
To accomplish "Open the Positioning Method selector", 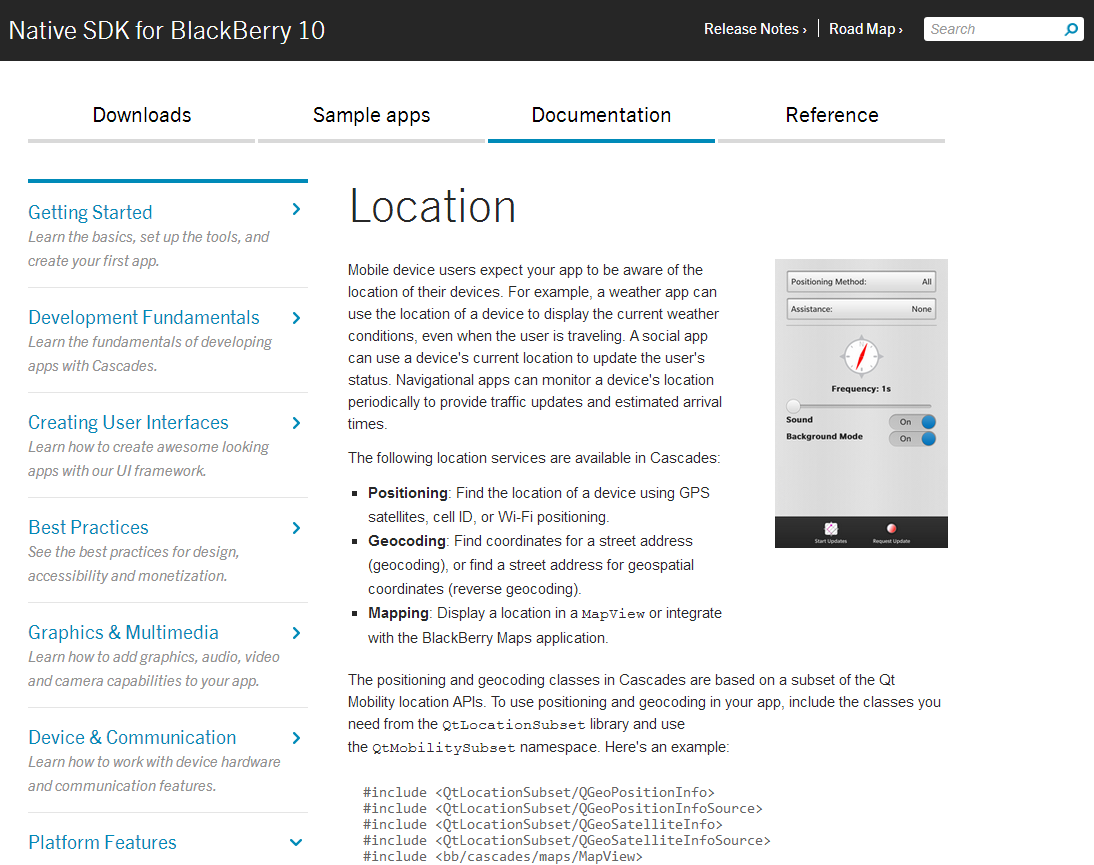I will (861, 282).
